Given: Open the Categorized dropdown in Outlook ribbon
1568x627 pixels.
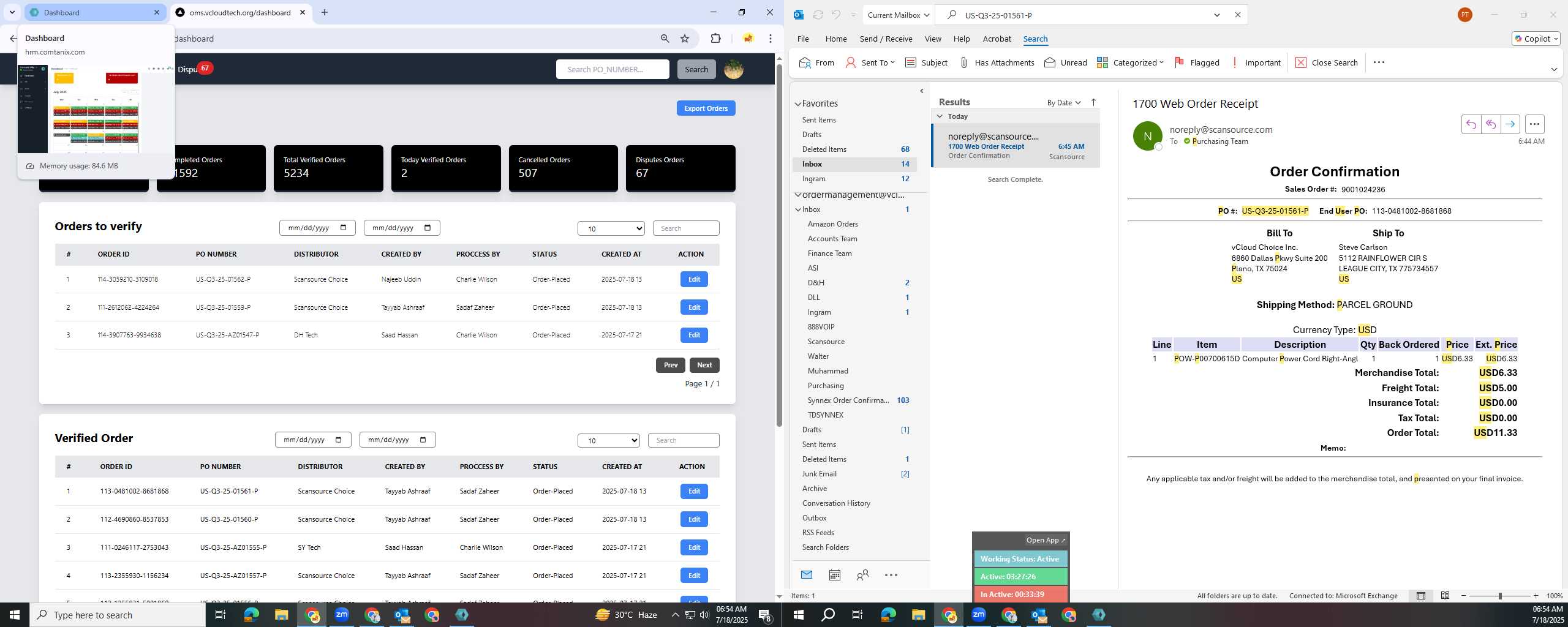Looking at the screenshot, I should tap(1130, 62).
